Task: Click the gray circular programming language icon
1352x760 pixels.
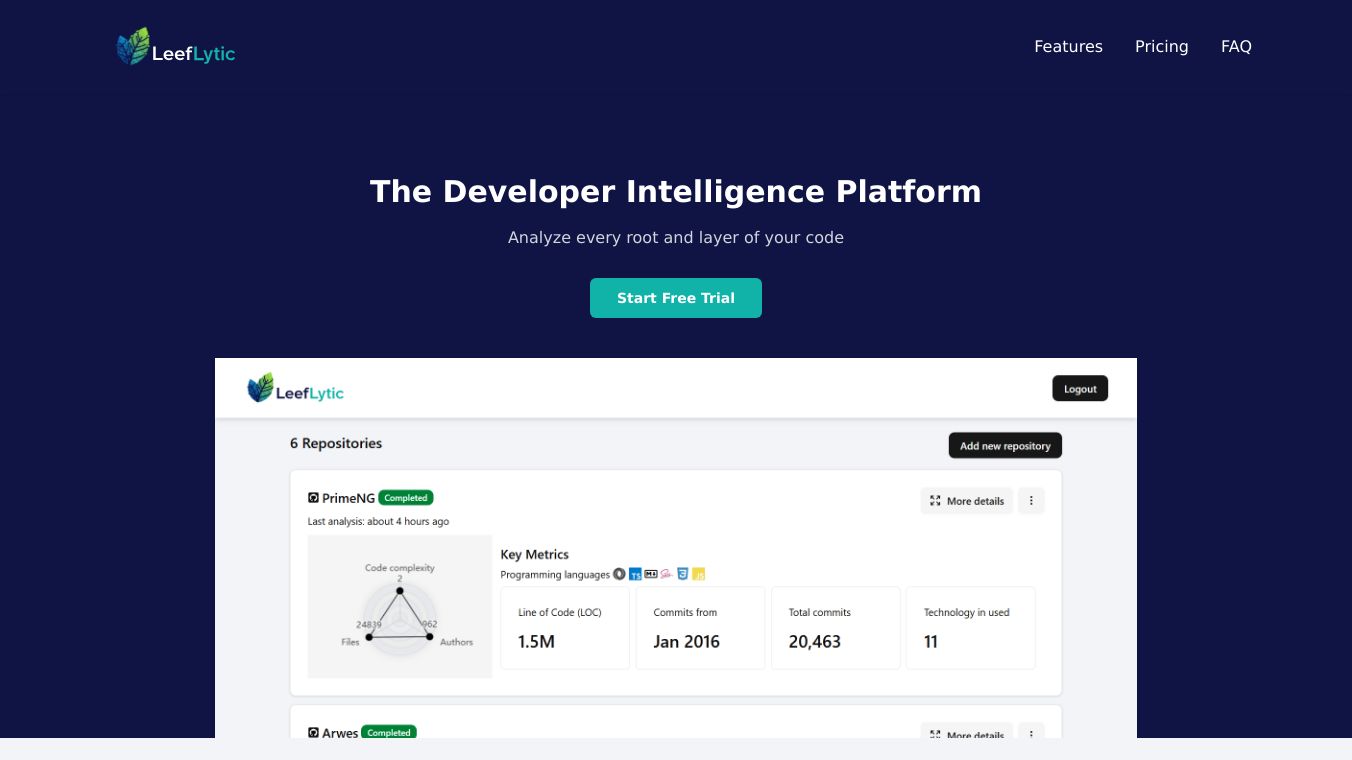Action: pos(619,574)
